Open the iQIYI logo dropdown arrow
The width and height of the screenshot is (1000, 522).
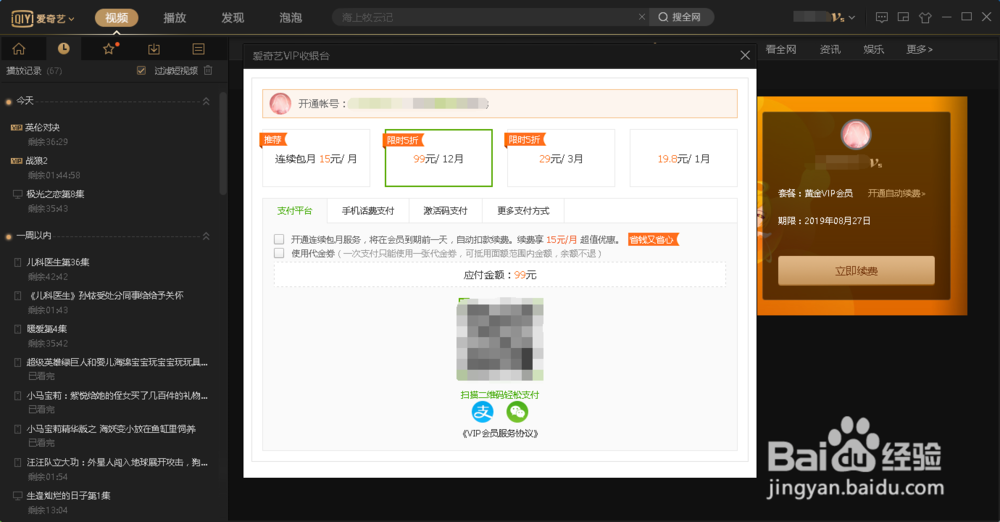click(71, 19)
